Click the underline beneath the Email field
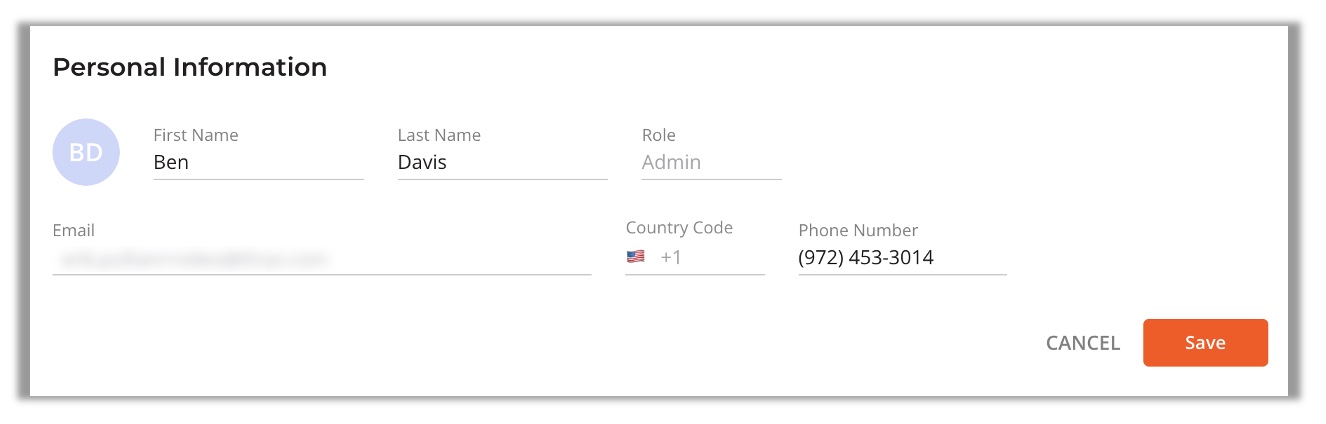1326x424 pixels. click(x=321, y=274)
